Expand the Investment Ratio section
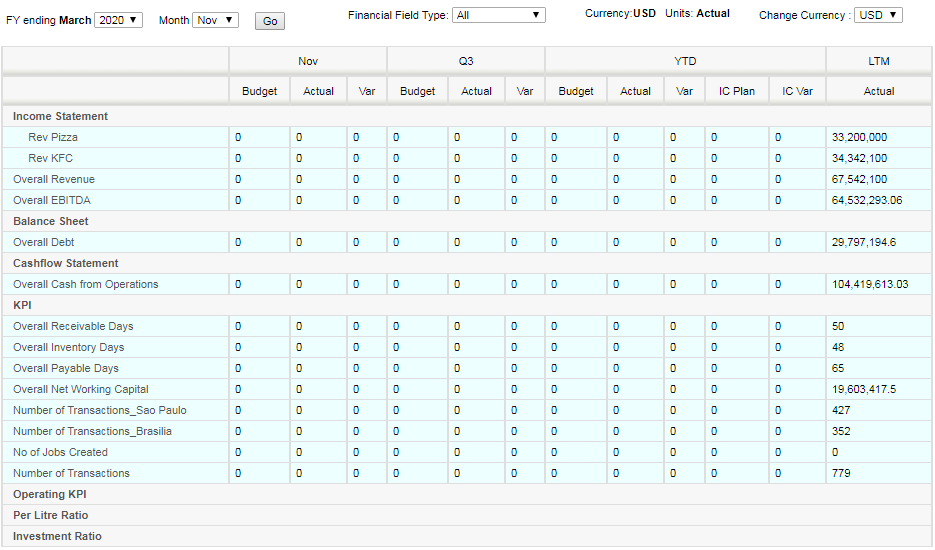This screenshot has width=935, height=550. [57, 536]
